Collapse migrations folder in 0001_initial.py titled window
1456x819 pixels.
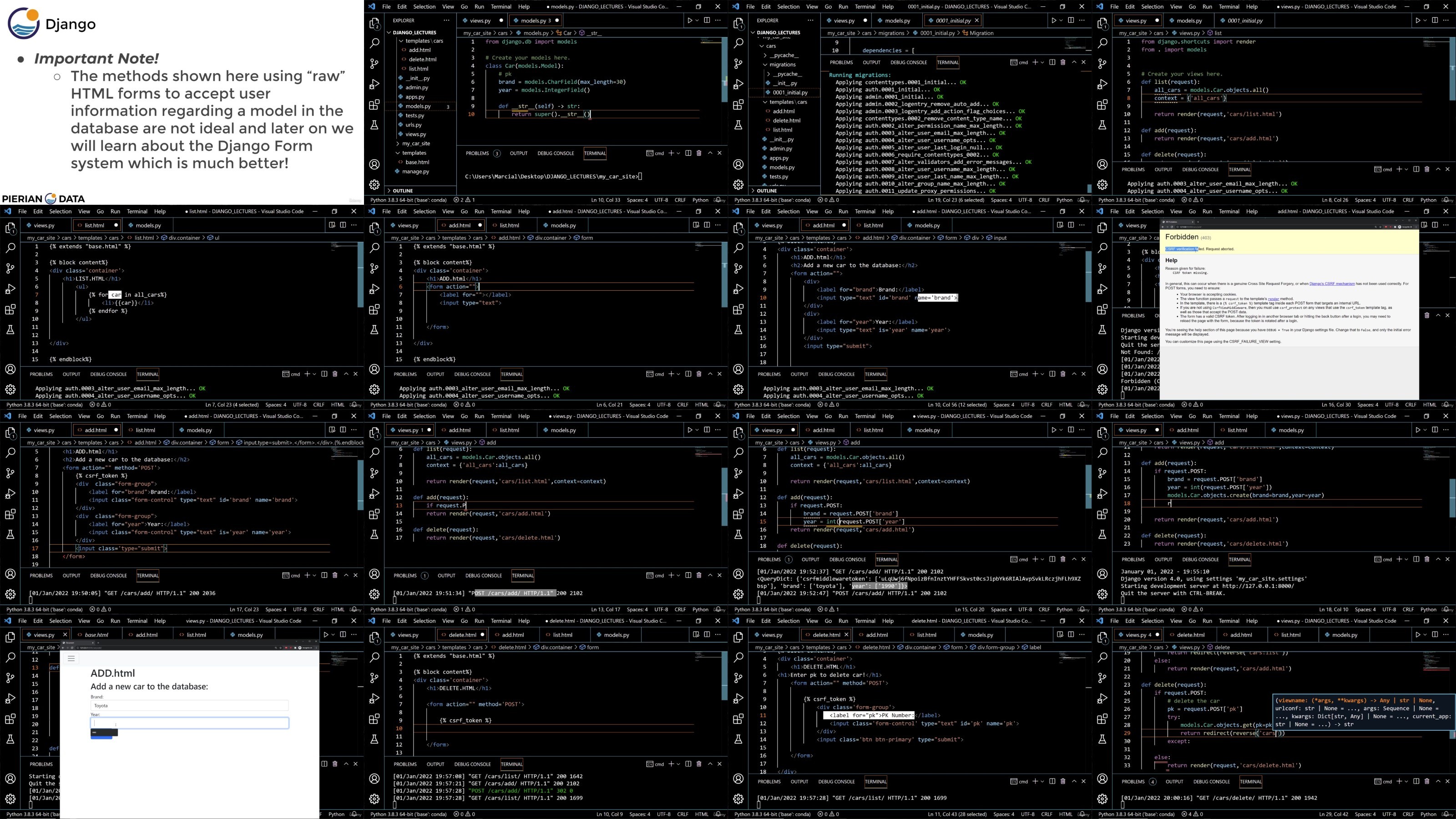pyautogui.click(x=765, y=65)
